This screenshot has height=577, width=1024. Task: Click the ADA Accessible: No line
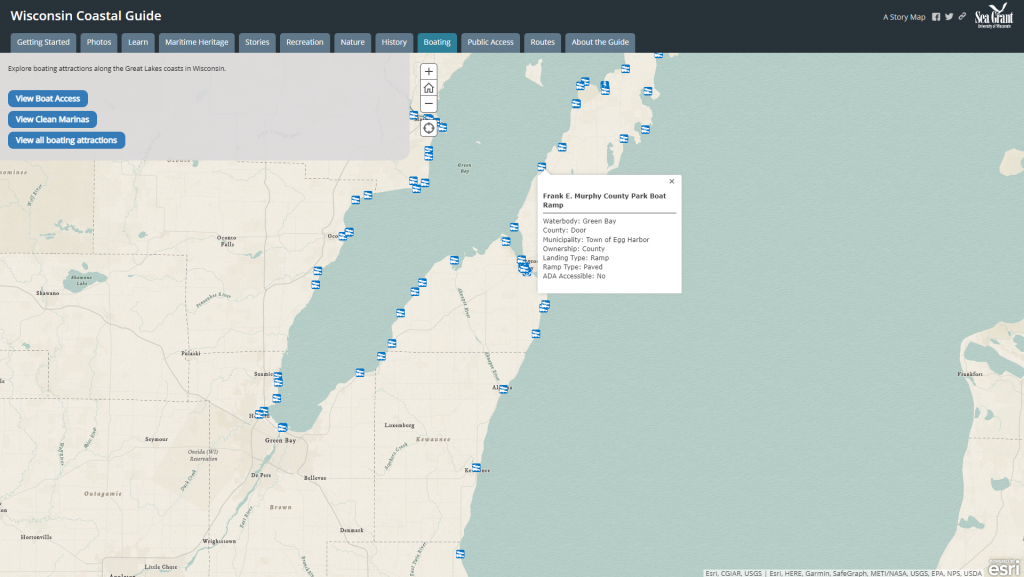(x=574, y=276)
